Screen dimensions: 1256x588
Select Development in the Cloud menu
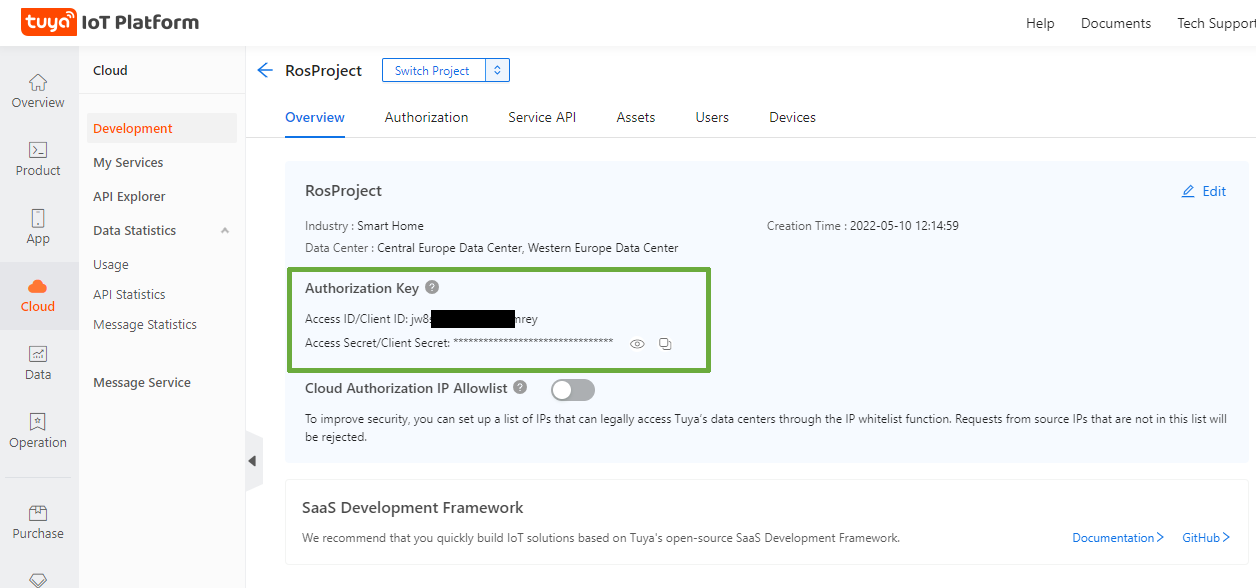pyautogui.click(x=162, y=128)
